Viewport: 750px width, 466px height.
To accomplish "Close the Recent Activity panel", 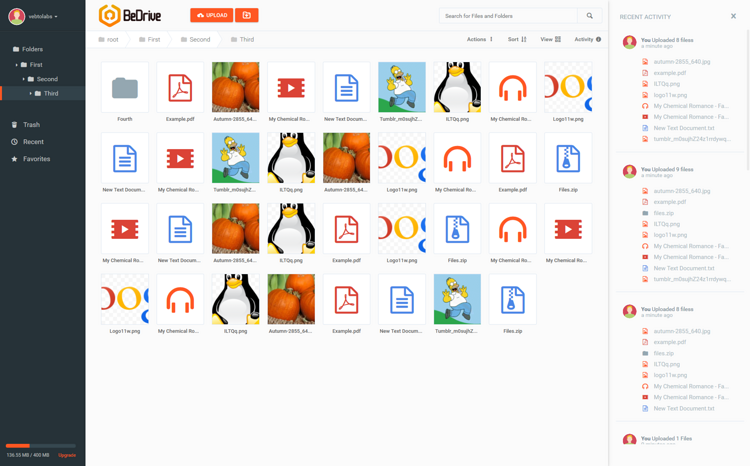I will 733,16.
